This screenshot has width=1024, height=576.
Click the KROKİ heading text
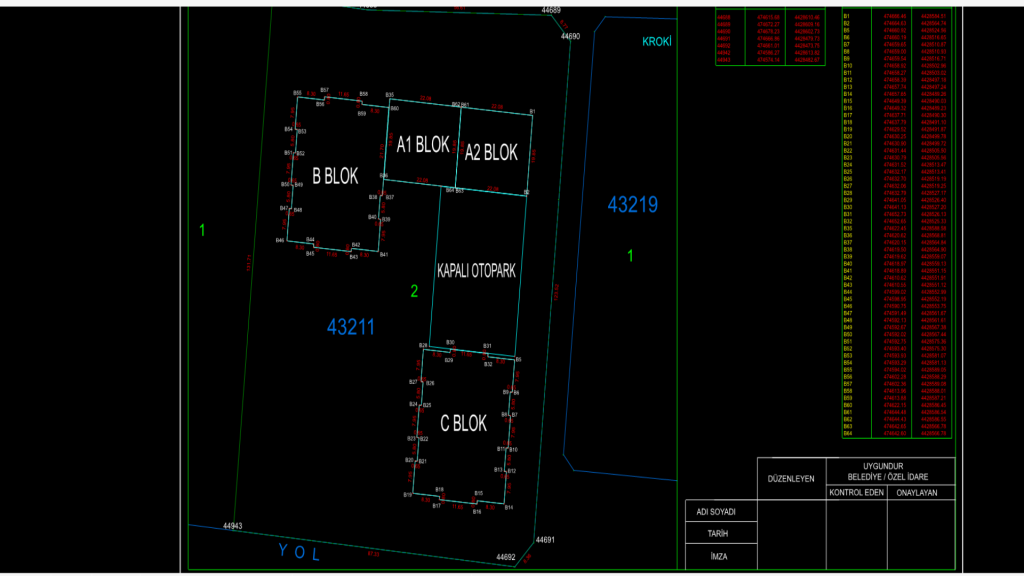[x=656, y=42]
